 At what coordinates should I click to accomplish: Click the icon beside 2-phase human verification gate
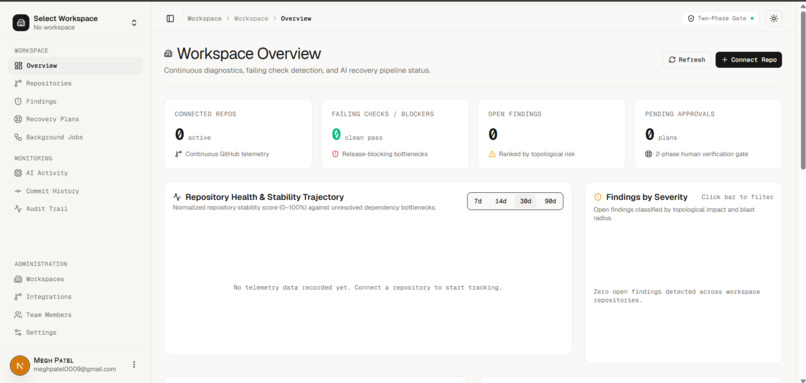tap(648, 154)
